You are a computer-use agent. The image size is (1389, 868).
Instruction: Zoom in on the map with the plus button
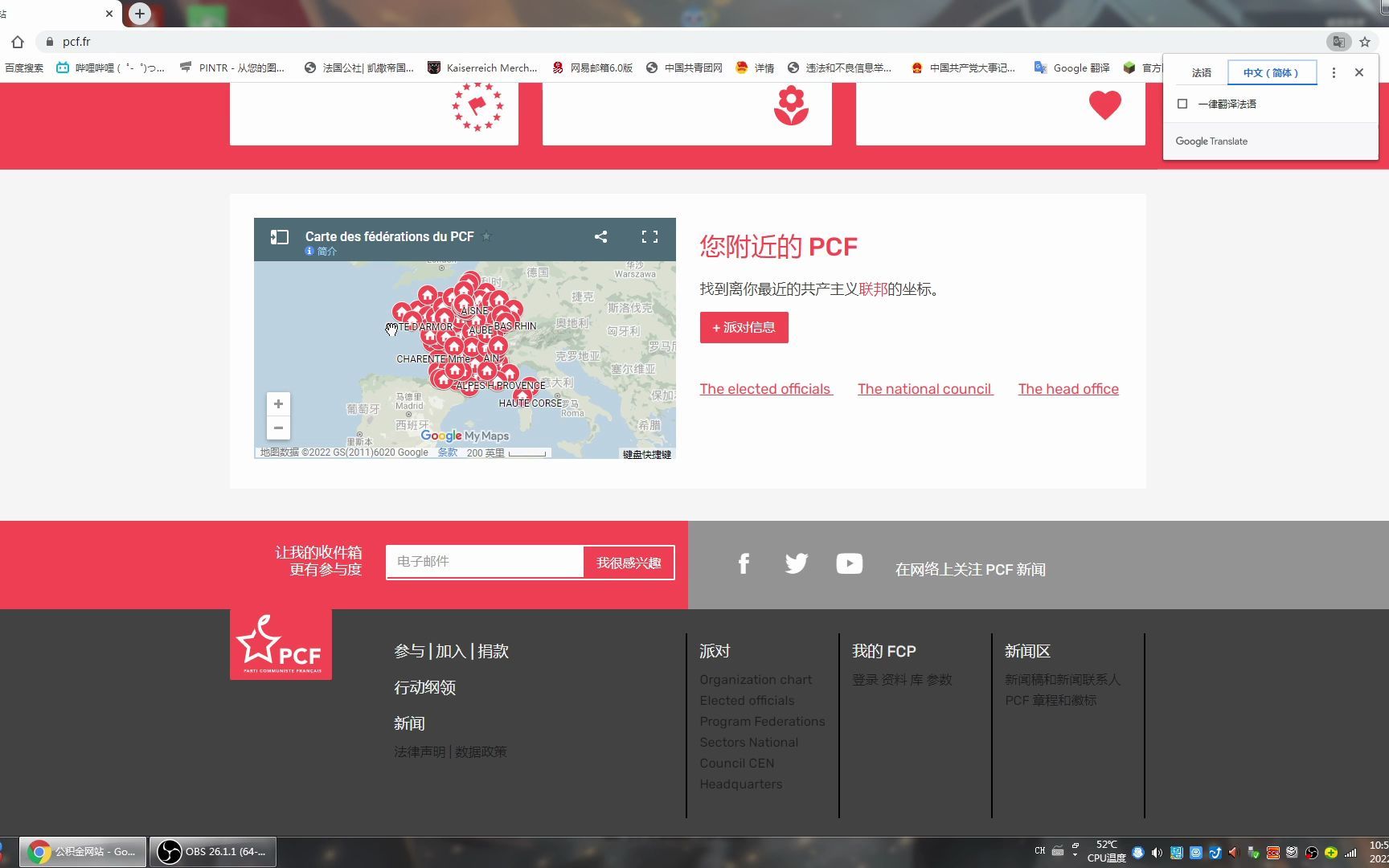tap(278, 403)
